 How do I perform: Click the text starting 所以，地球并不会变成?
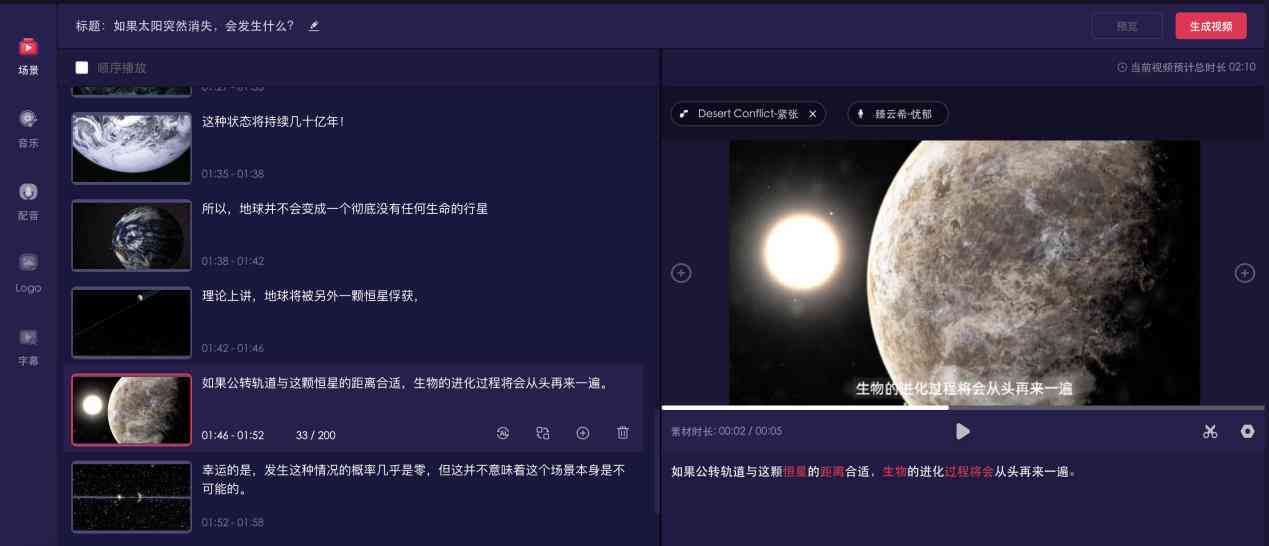tap(345, 209)
